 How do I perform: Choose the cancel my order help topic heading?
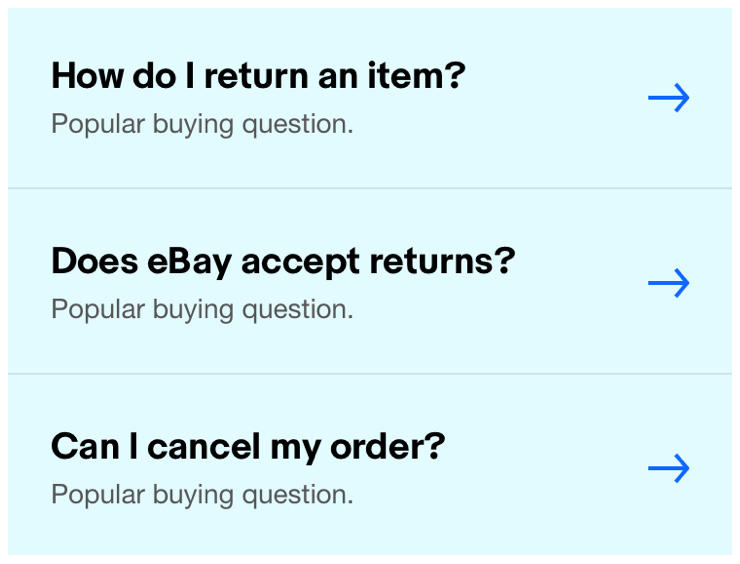coord(247,446)
